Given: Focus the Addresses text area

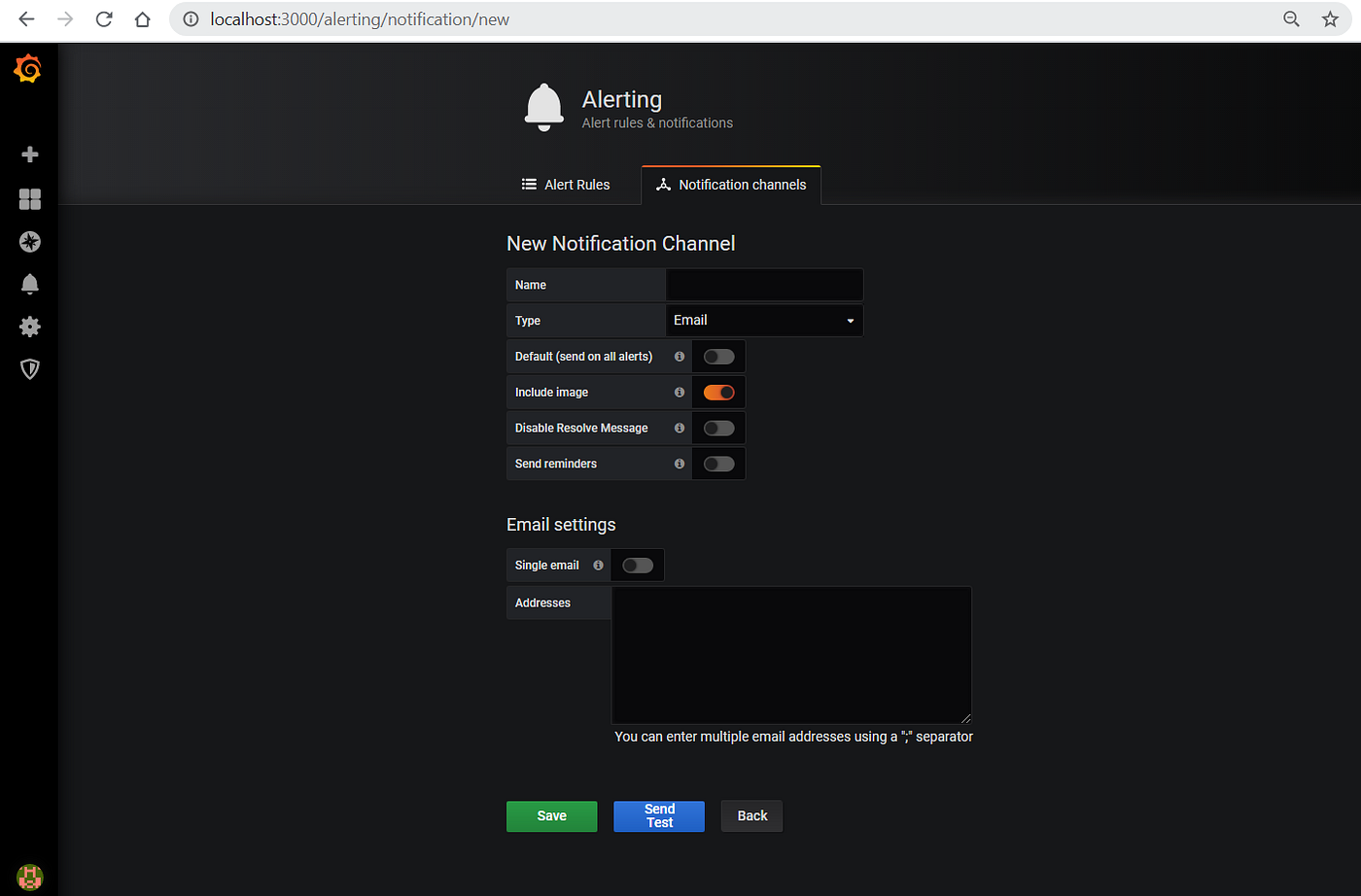Looking at the screenshot, I should (791, 655).
